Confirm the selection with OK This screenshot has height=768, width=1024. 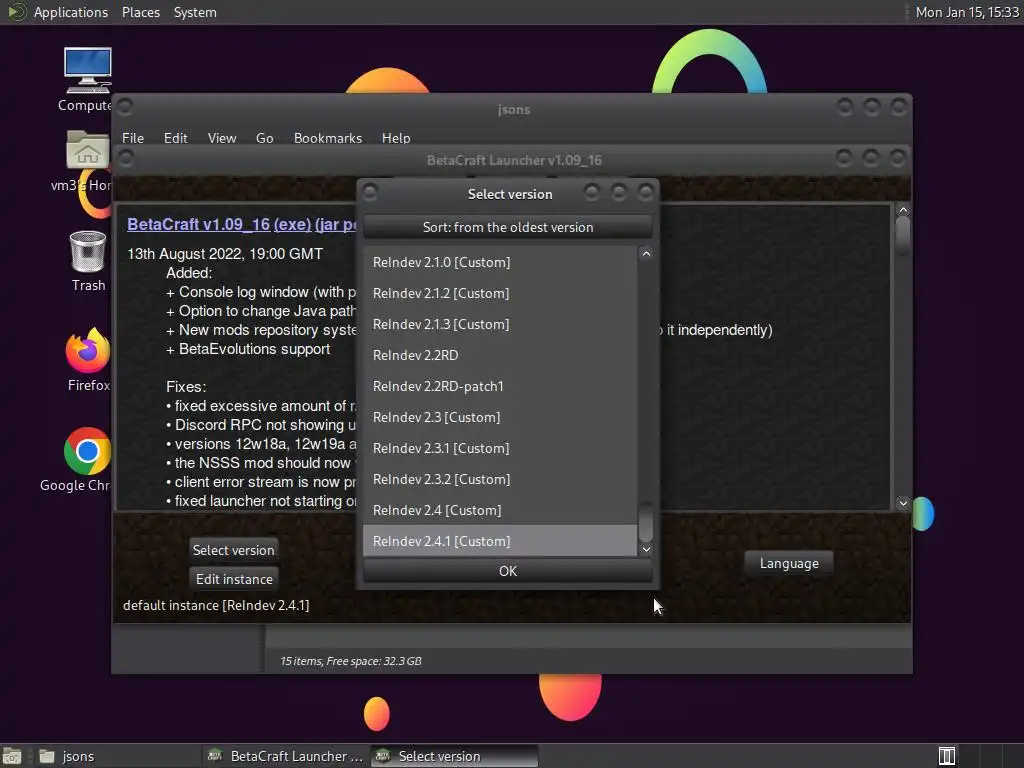click(507, 571)
